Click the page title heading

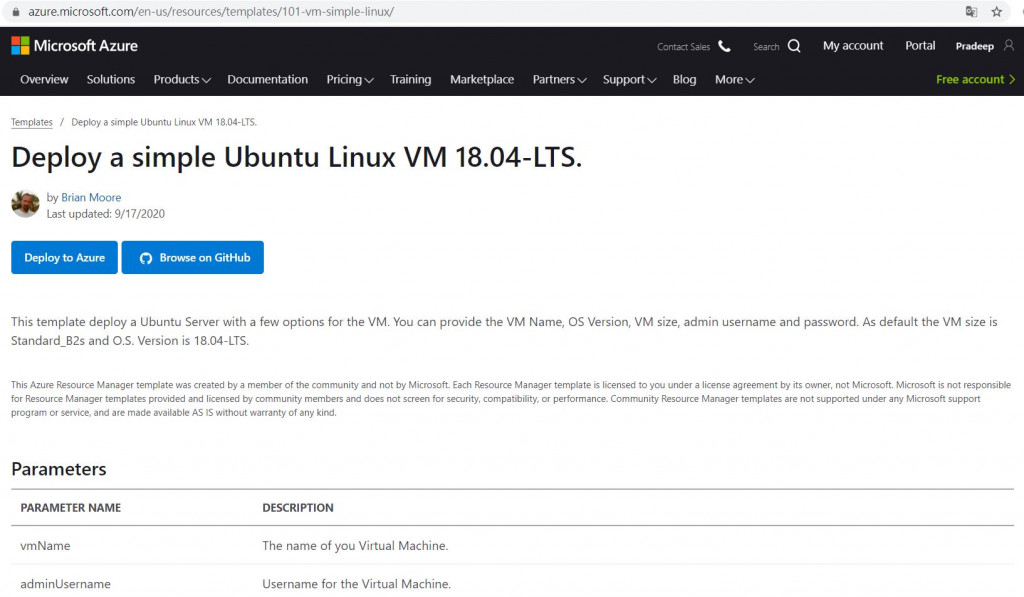click(x=296, y=157)
